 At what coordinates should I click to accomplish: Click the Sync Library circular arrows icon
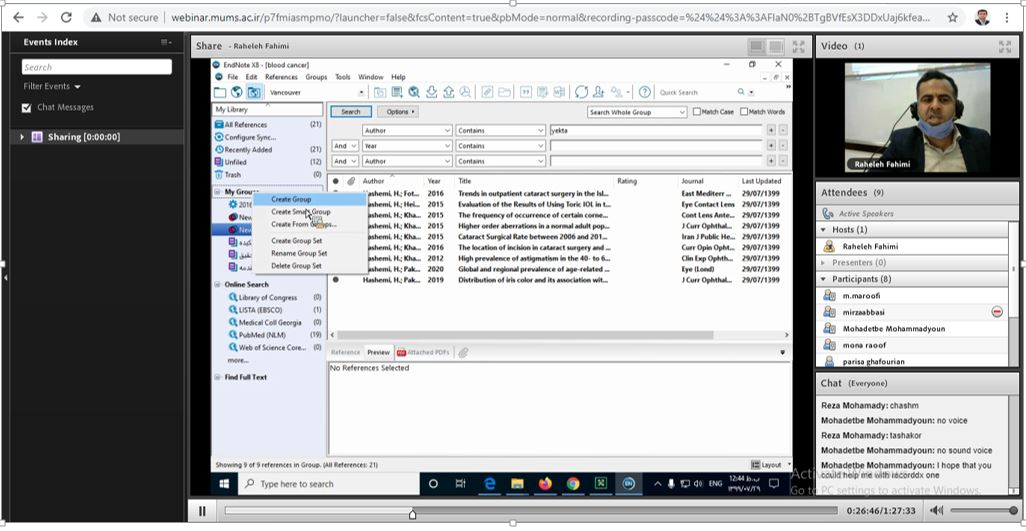[x=581, y=92]
